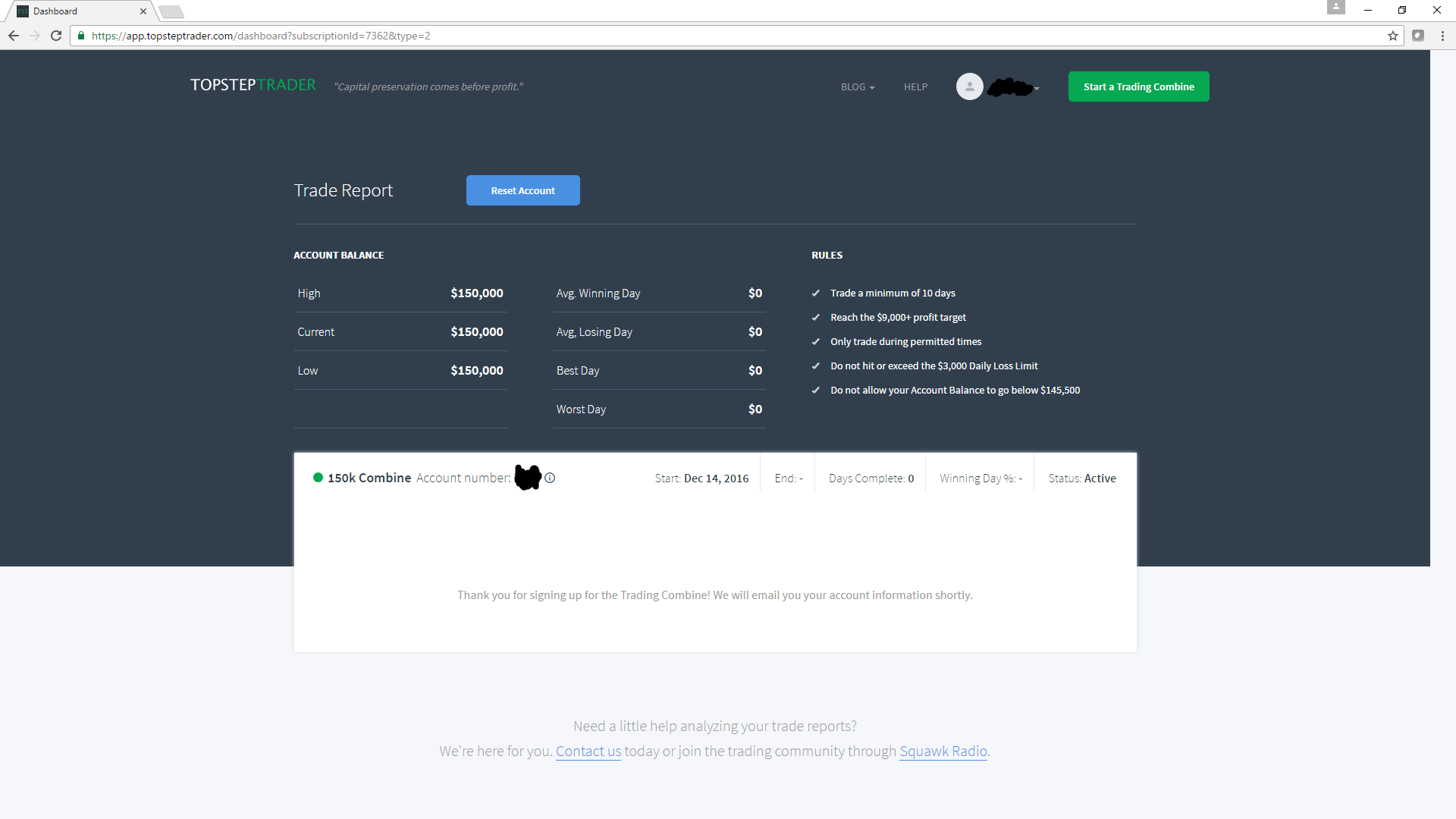
Task: Click the Days Complete: 0 field
Action: (871, 479)
